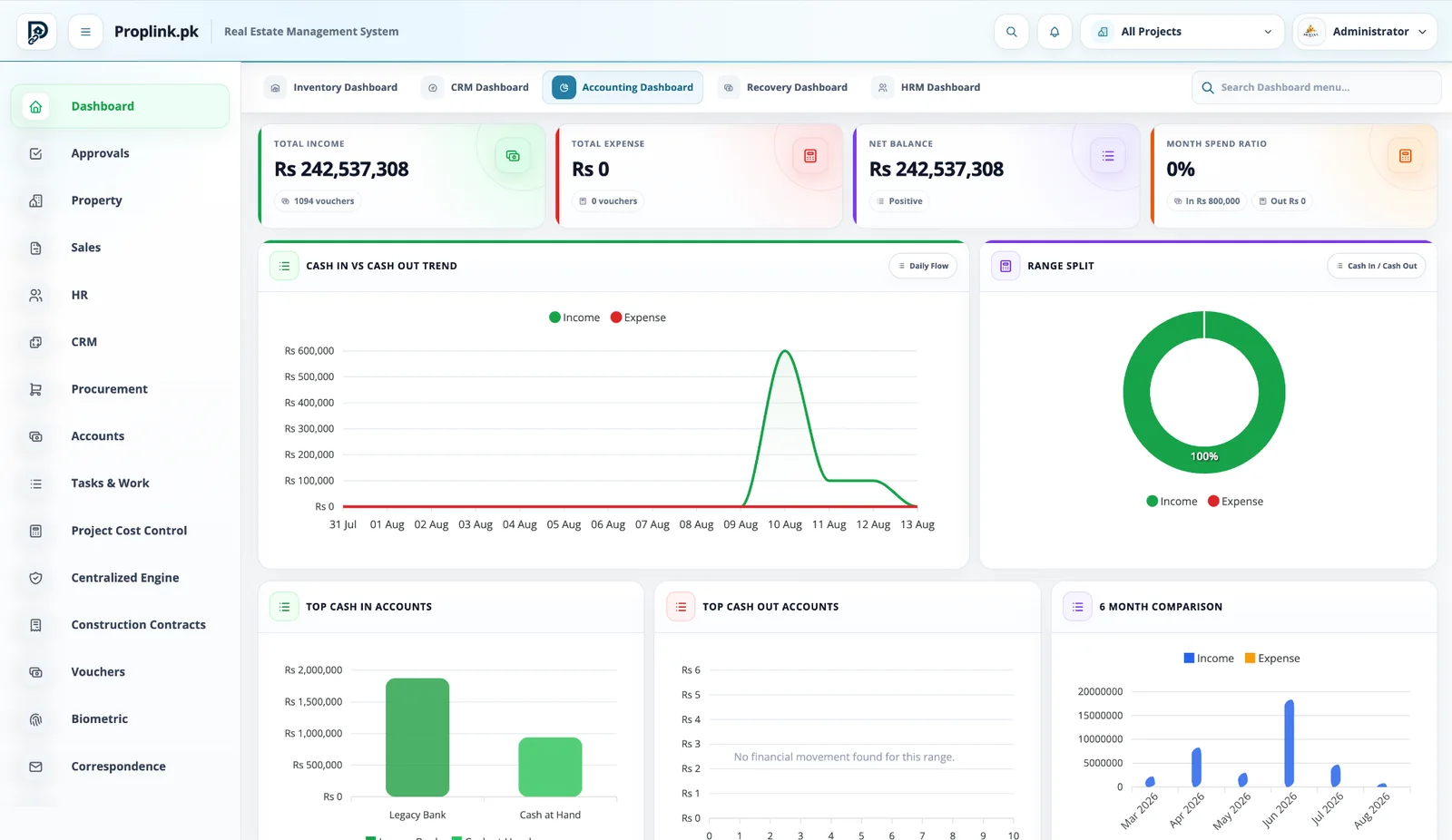Toggle Expense in 6 Month Comparison legend
The height and width of the screenshot is (840, 1452).
[1272, 659]
